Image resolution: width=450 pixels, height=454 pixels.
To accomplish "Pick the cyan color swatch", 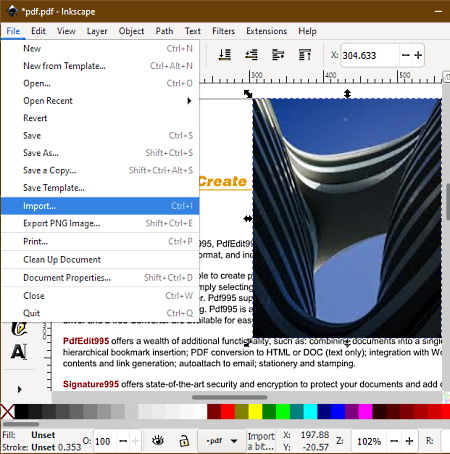I will point(311,412).
